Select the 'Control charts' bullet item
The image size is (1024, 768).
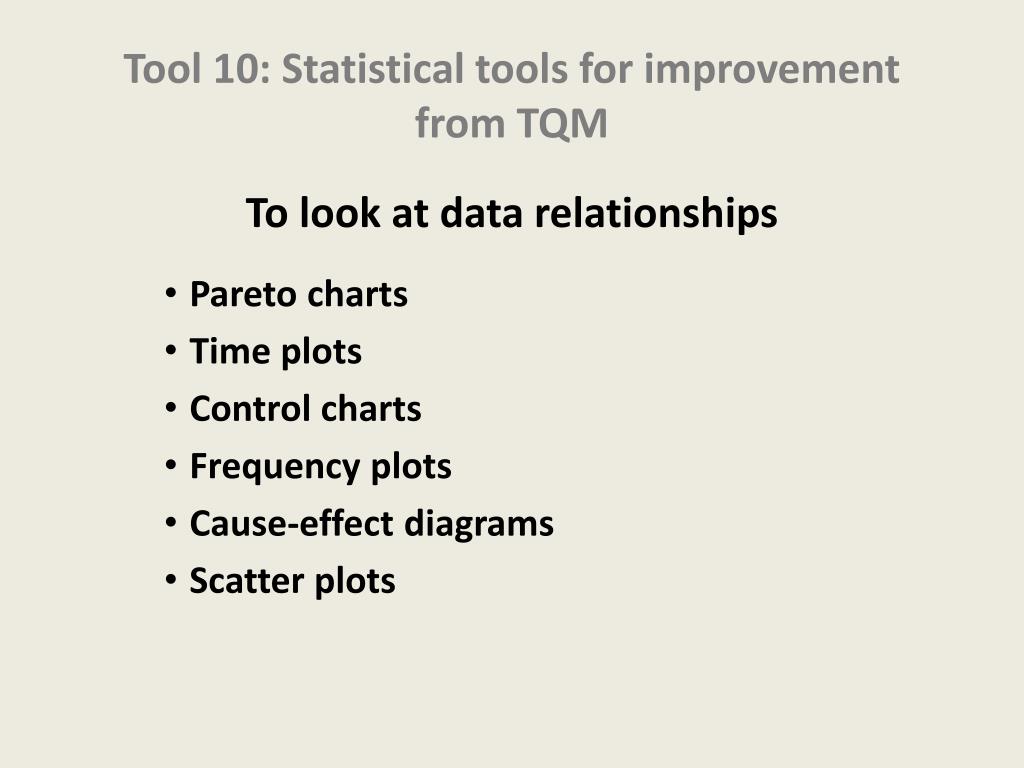click(x=305, y=409)
